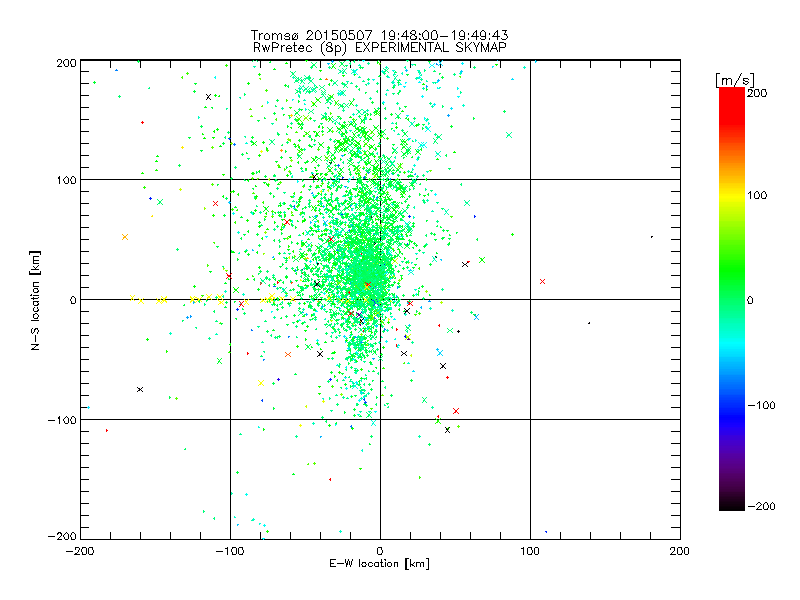
Task: Select the black X marker near E-W 45 km, N-S -110 km
Action: click(x=447, y=430)
